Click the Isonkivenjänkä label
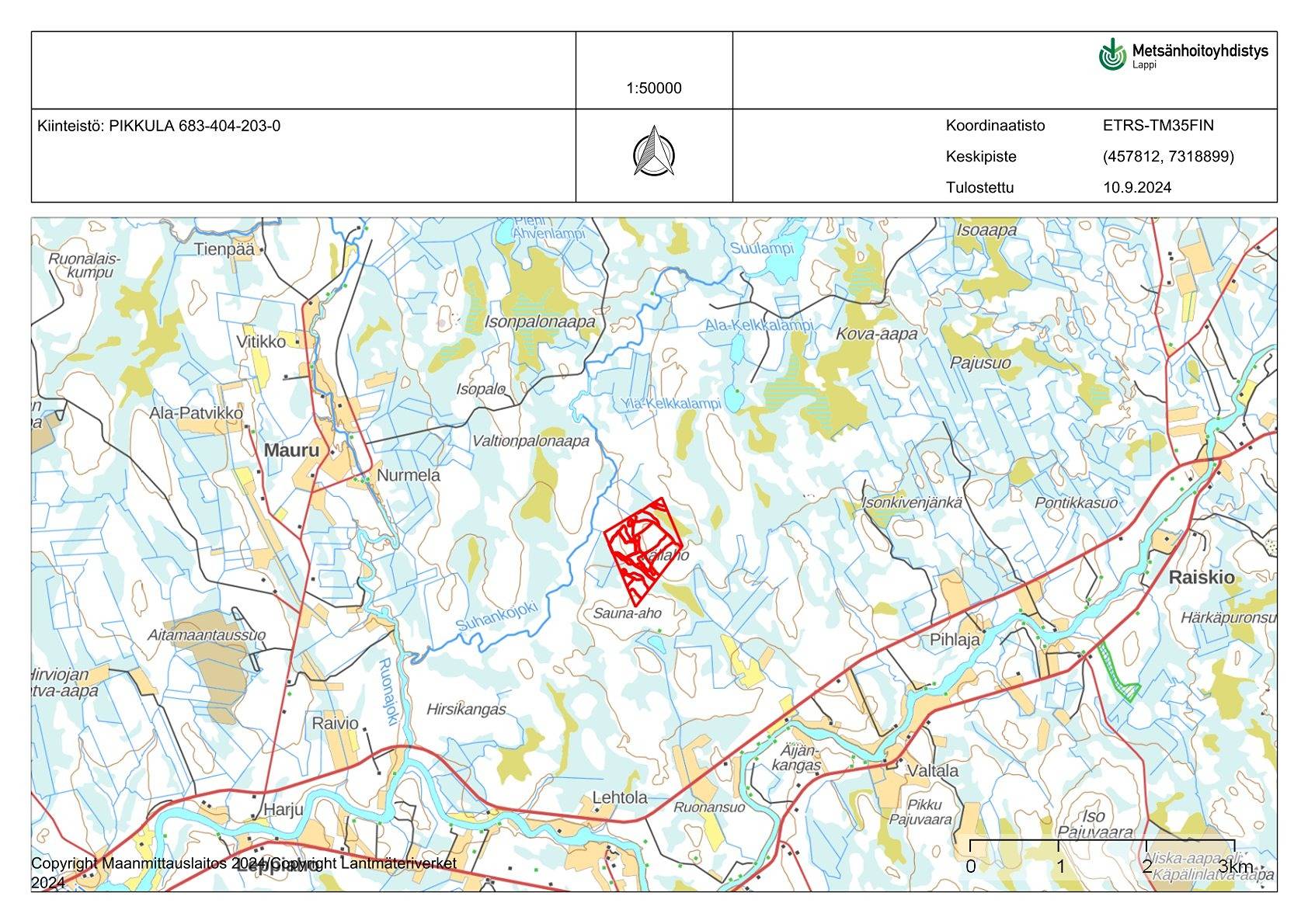Screen dimensions: 1308x924 click(x=911, y=503)
